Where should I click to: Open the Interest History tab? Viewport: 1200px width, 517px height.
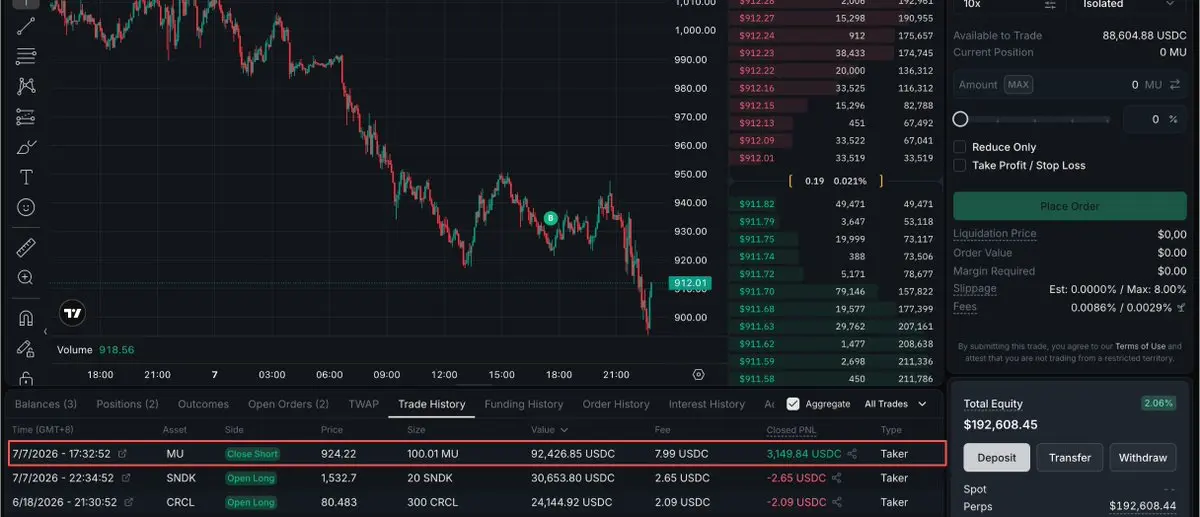pos(707,404)
